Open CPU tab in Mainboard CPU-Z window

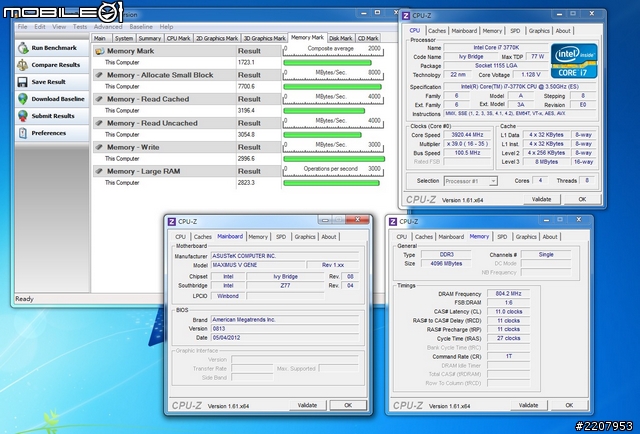tap(180, 237)
